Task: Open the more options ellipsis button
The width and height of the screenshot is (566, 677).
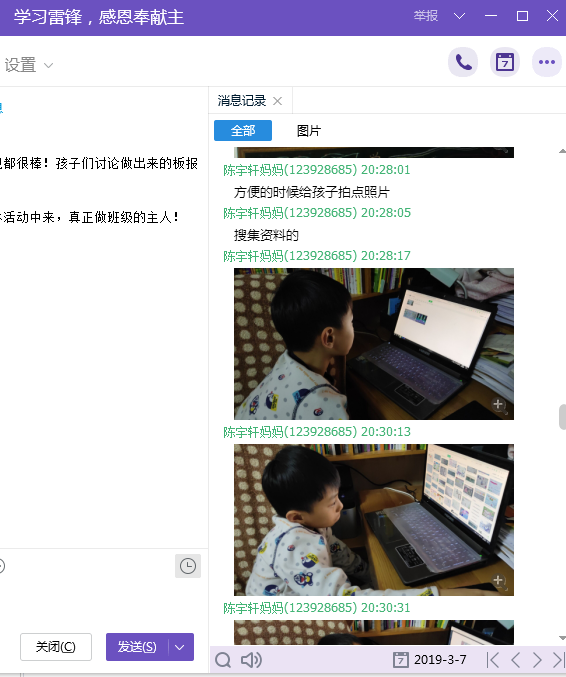Action: (547, 62)
